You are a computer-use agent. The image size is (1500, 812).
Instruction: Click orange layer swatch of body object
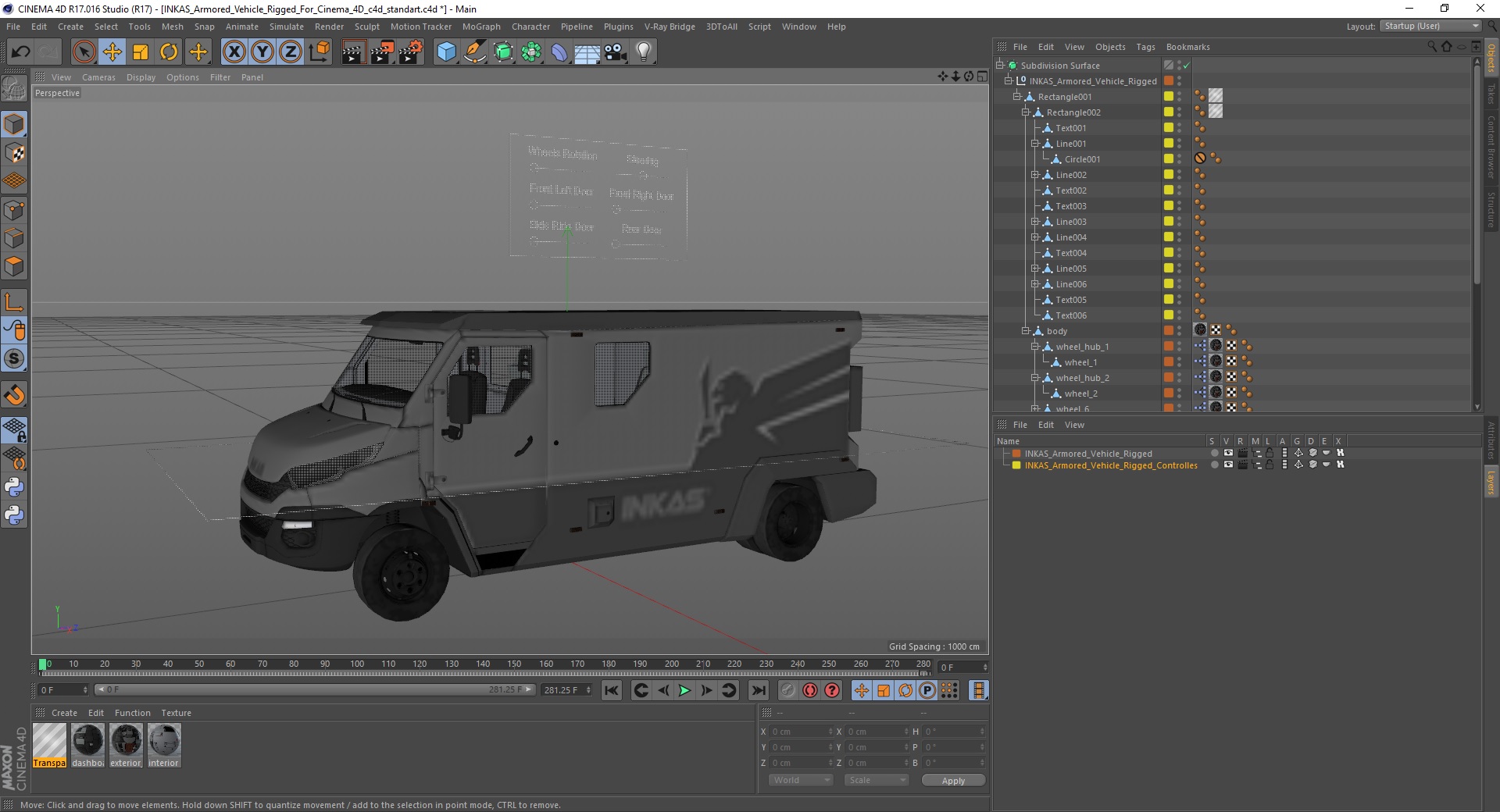[1169, 330]
